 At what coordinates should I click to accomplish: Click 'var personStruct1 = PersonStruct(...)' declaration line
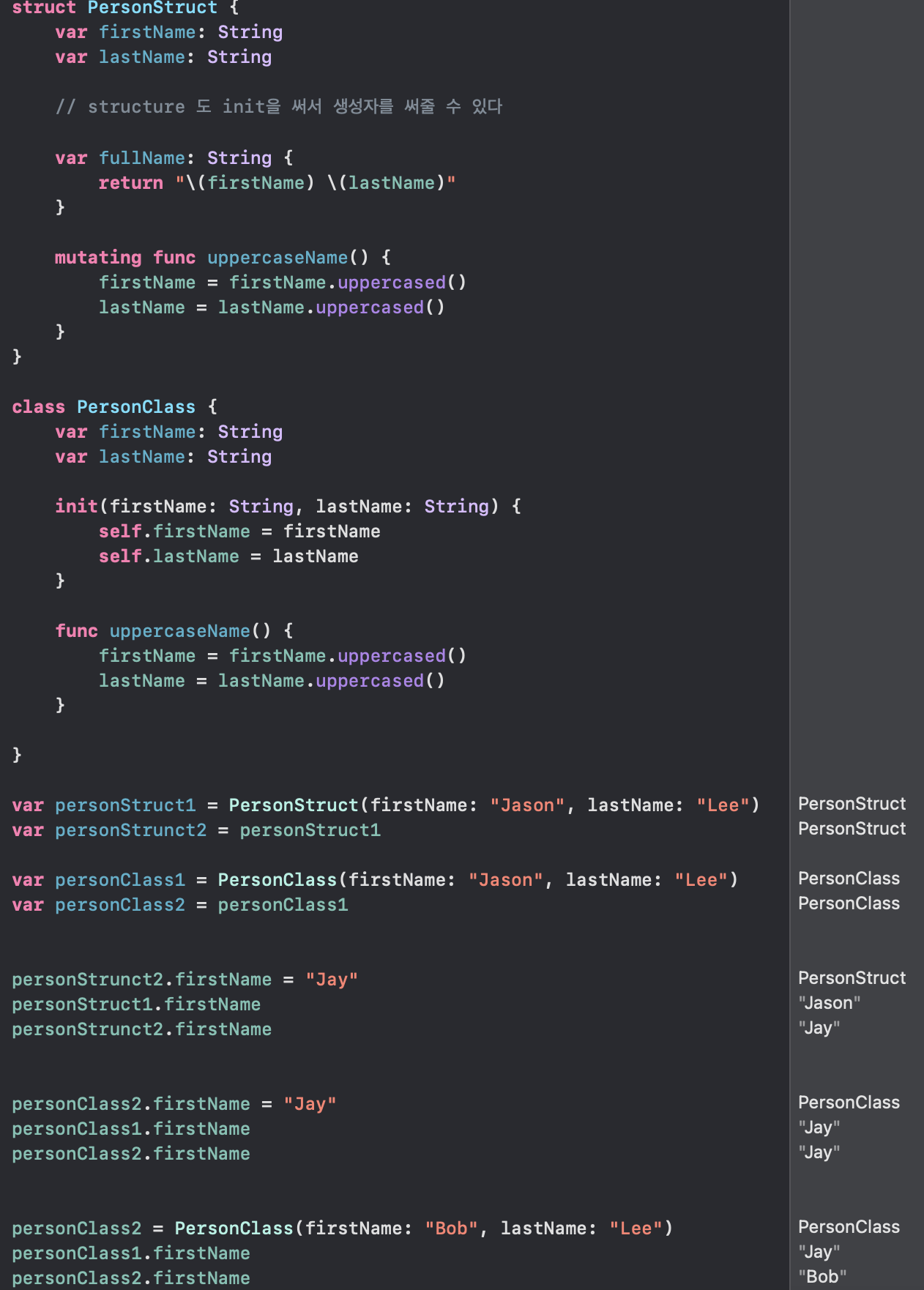pyautogui.click(x=386, y=805)
